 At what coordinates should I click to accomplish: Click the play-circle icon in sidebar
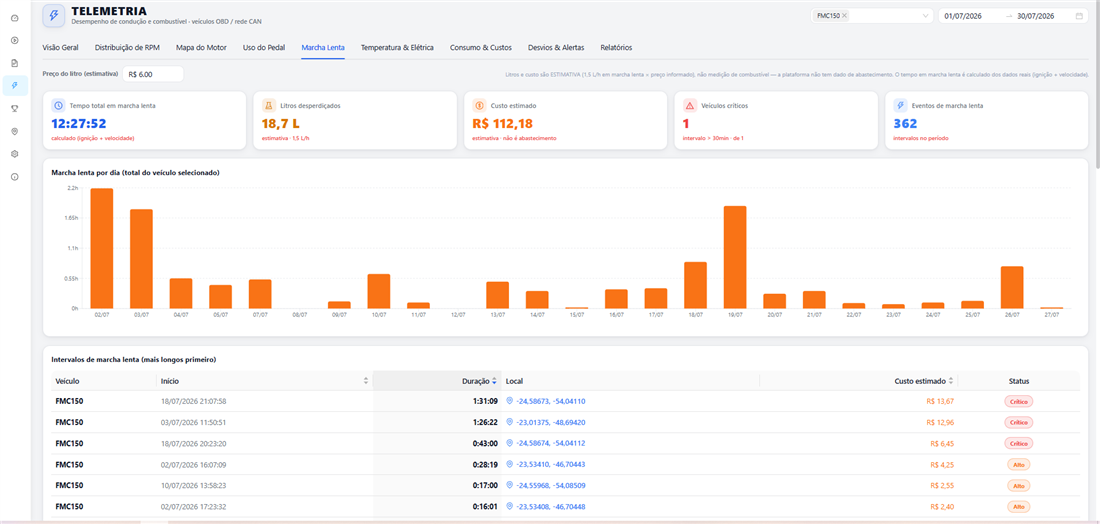pos(15,40)
